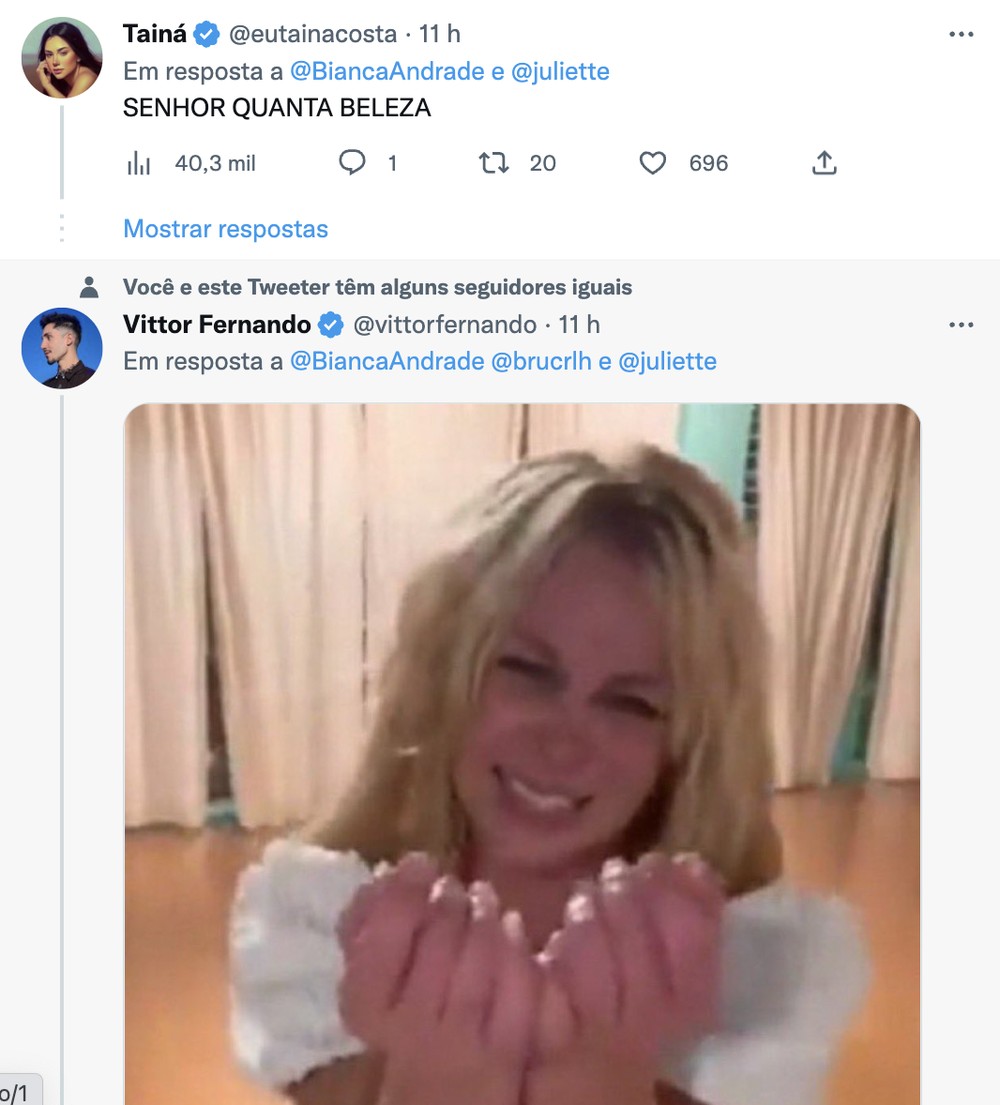Image resolution: width=1000 pixels, height=1105 pixels.
Task: Expand replies via Mostrar respostas
Action: click(224, 229)
